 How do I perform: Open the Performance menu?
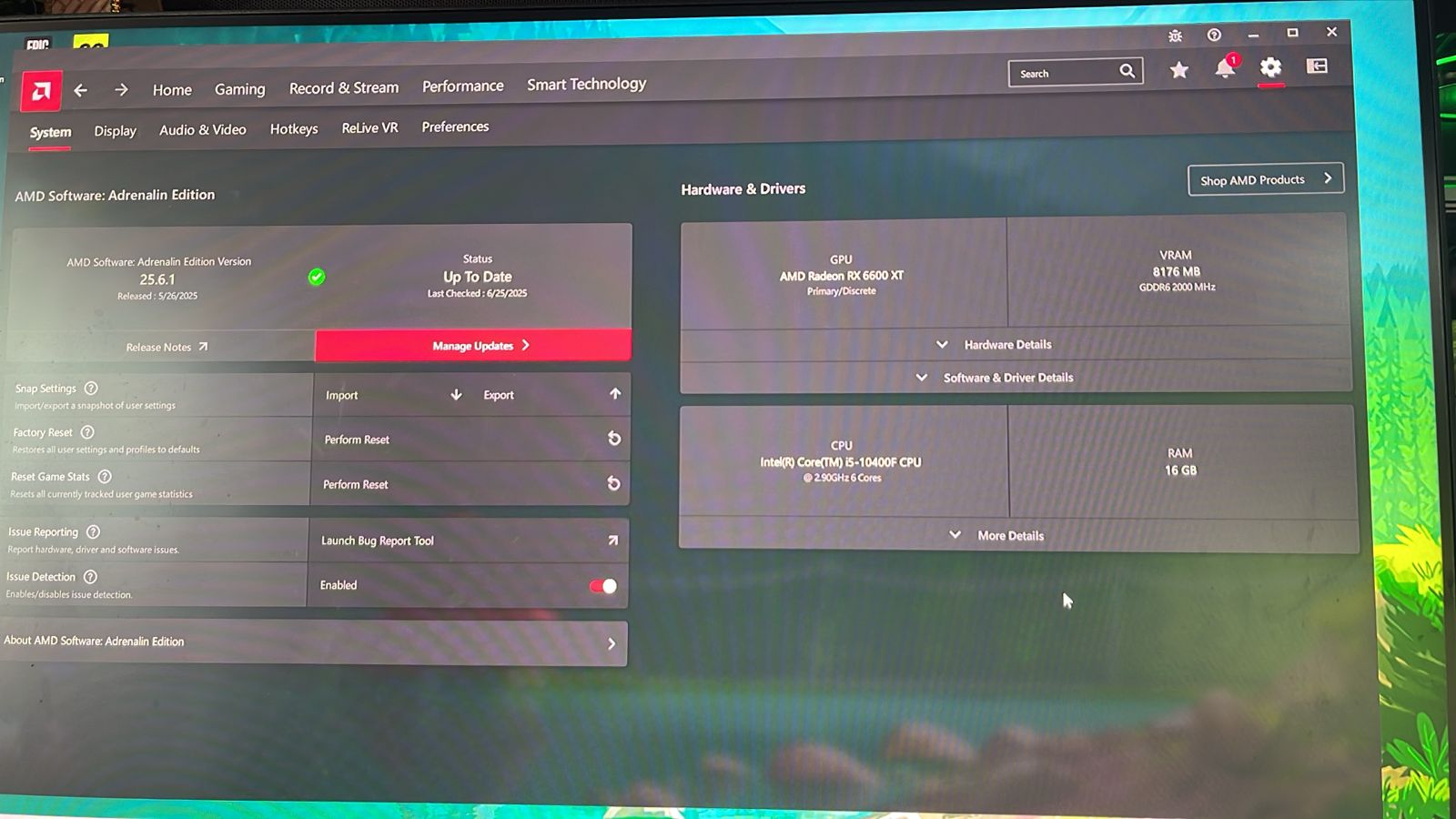click(462, 86)
